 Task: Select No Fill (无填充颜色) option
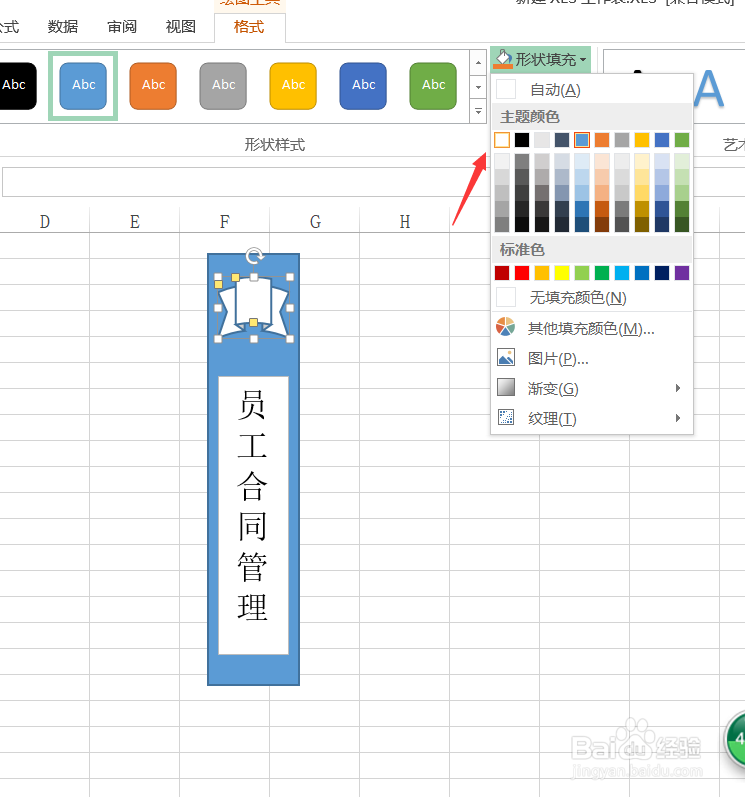click(592, 297)
